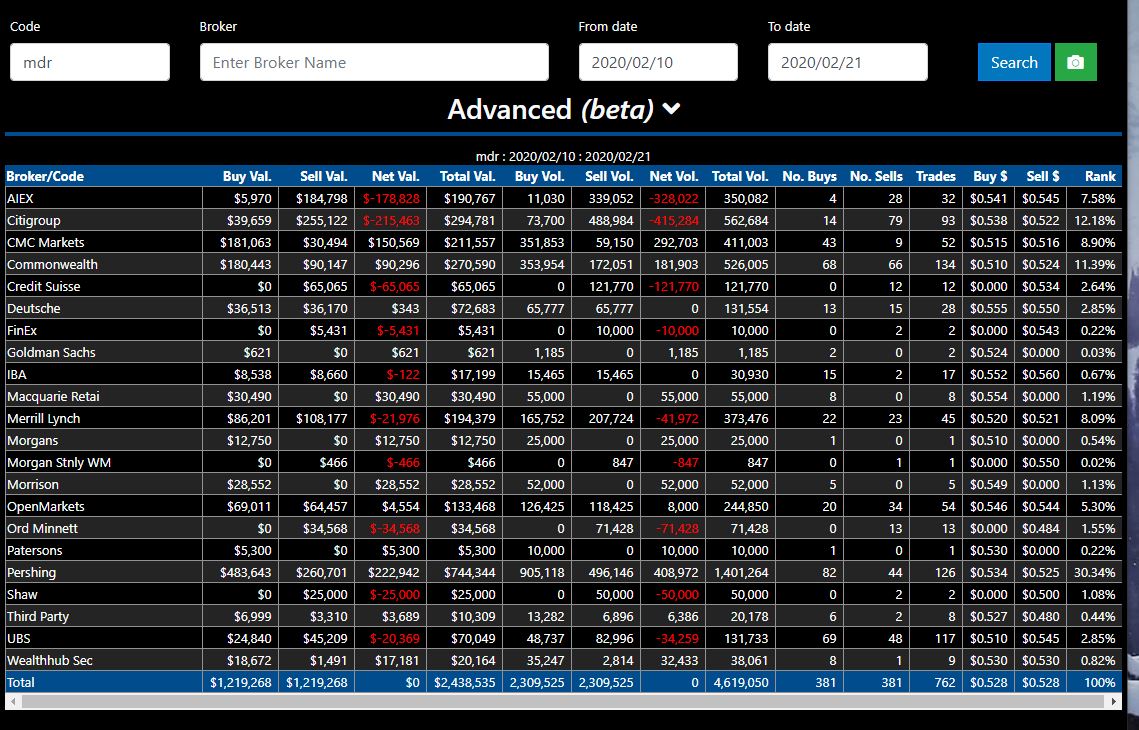This screenshot has width=1139, height=730.
Task: Select the Wealthhub Sec broker name
Action: pos(50,660)
